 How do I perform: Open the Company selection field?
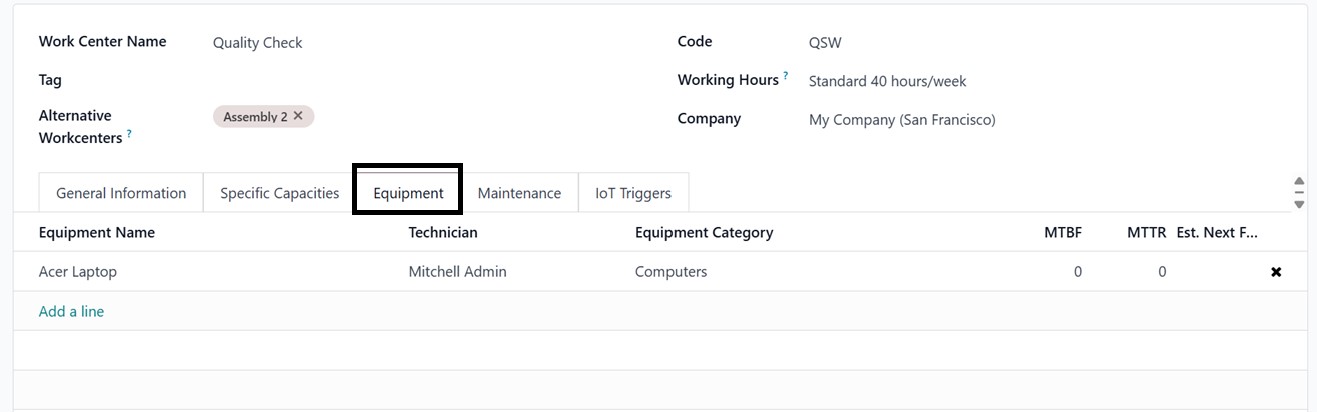[901, 120]
